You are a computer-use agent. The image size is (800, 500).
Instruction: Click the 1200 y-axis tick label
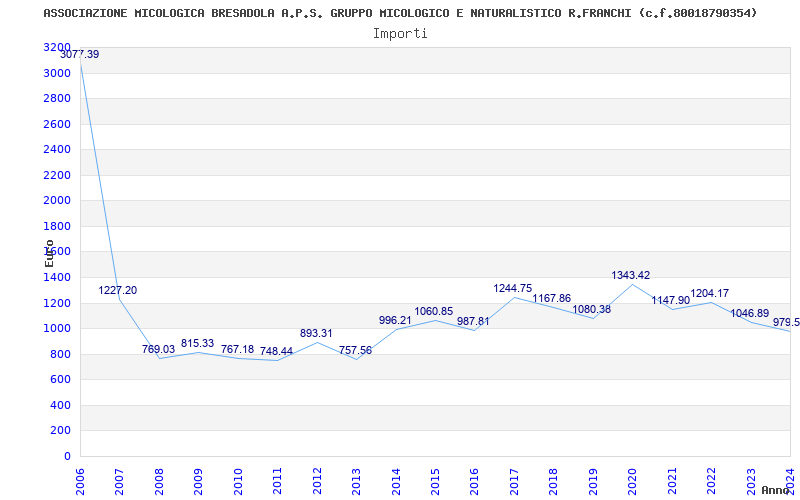pyautogui.click(x=57, y=303)
